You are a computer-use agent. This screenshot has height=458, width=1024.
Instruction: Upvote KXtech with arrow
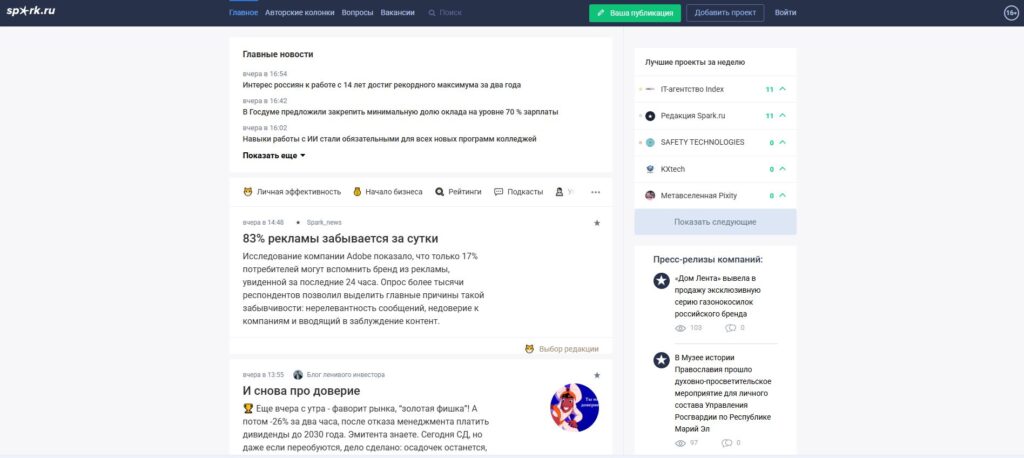[x=783, y=169]
